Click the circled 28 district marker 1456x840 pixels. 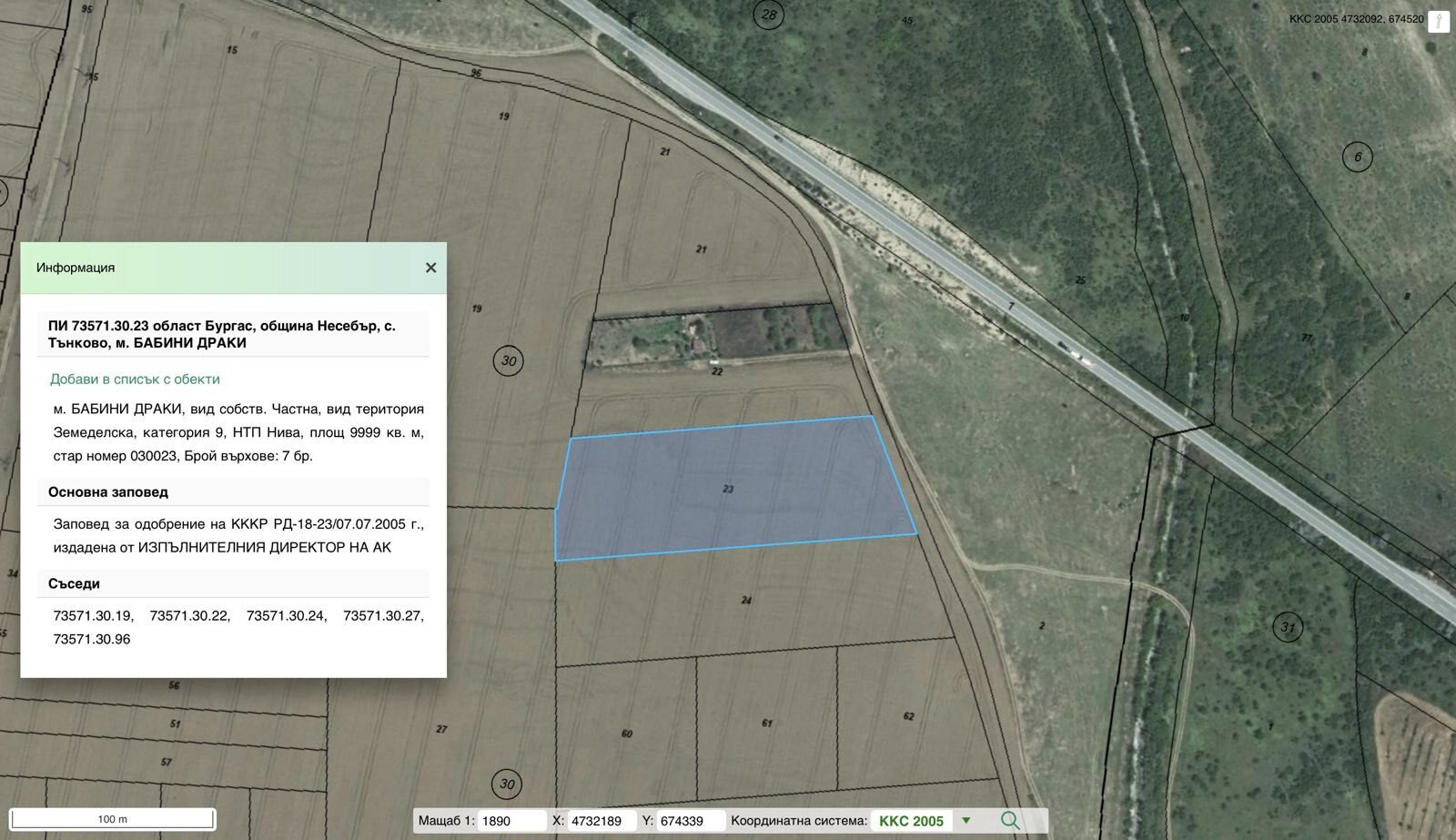pyautogui.click(x=770, y=15)
